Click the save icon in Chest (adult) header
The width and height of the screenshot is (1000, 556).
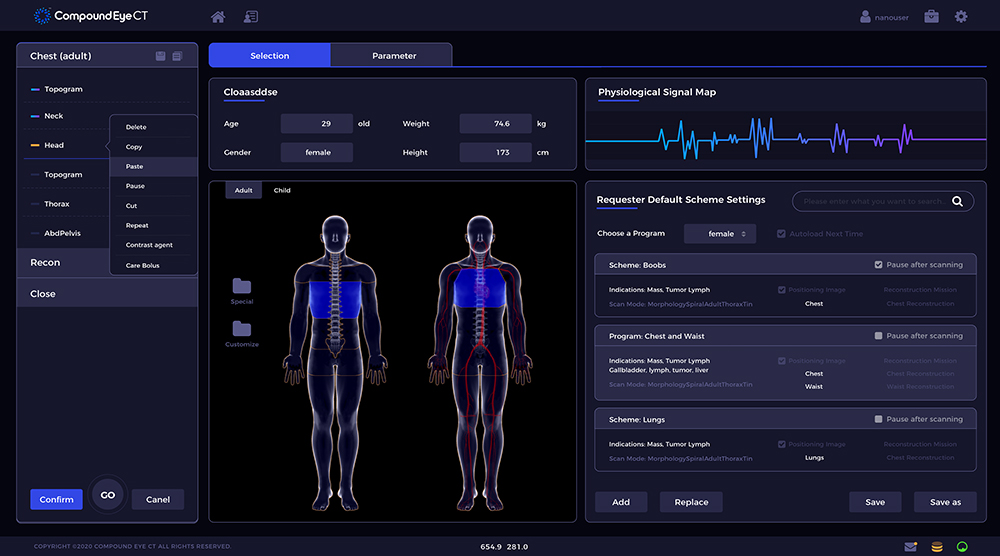(160, 56)
